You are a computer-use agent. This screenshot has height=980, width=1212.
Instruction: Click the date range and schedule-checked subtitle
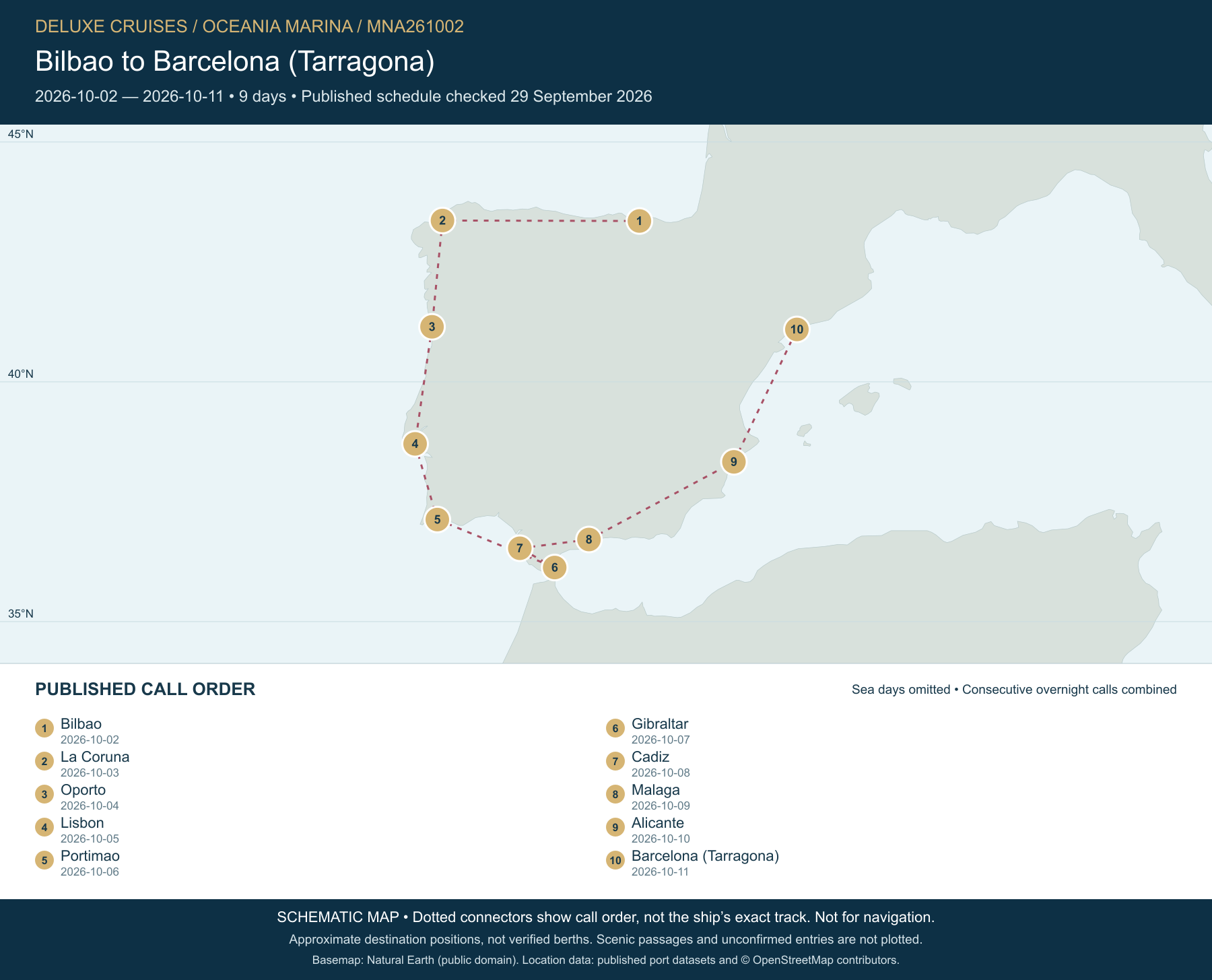click(x=343, y=96)
